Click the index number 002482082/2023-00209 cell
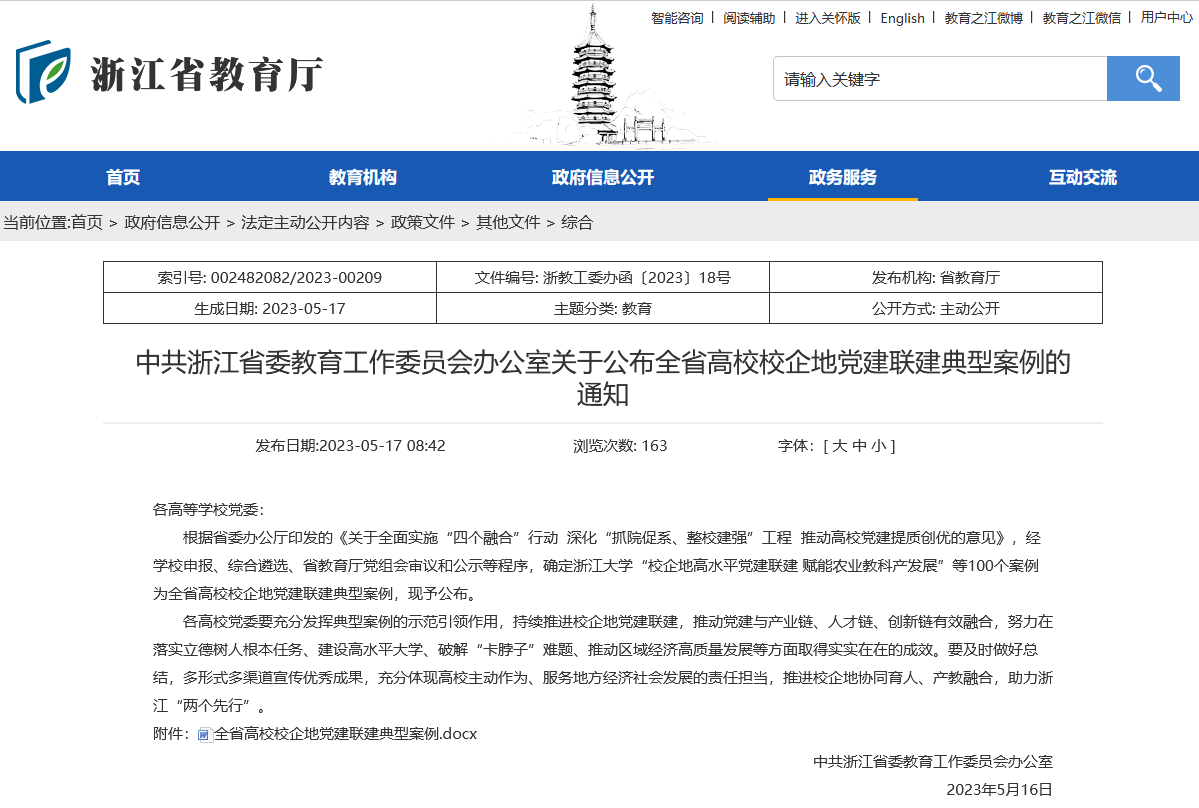Image resolution: width=1199 pixels, height=808 pixels. [270, 277]
